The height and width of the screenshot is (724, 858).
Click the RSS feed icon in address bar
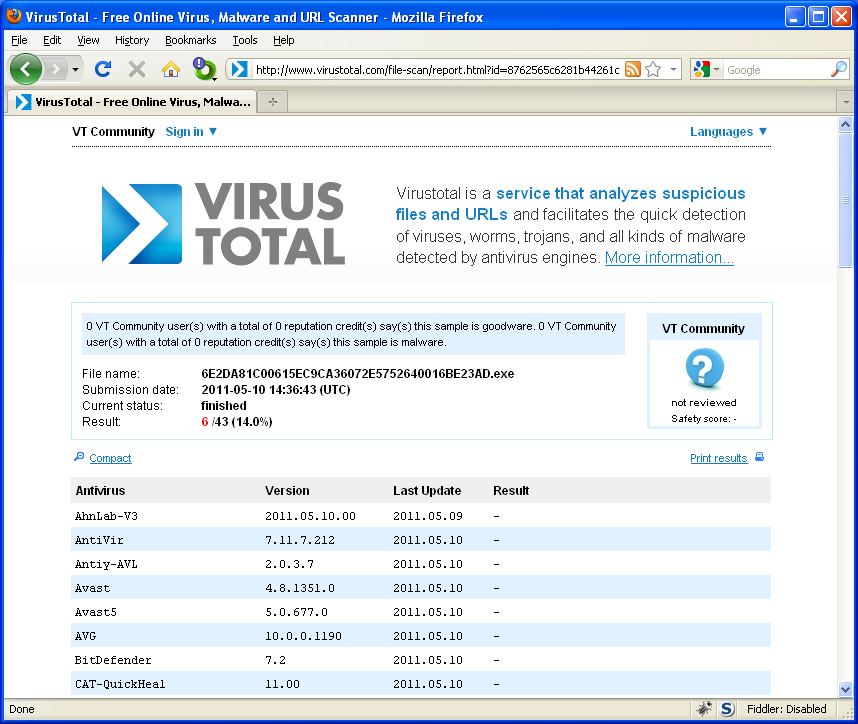pos(632,69)
